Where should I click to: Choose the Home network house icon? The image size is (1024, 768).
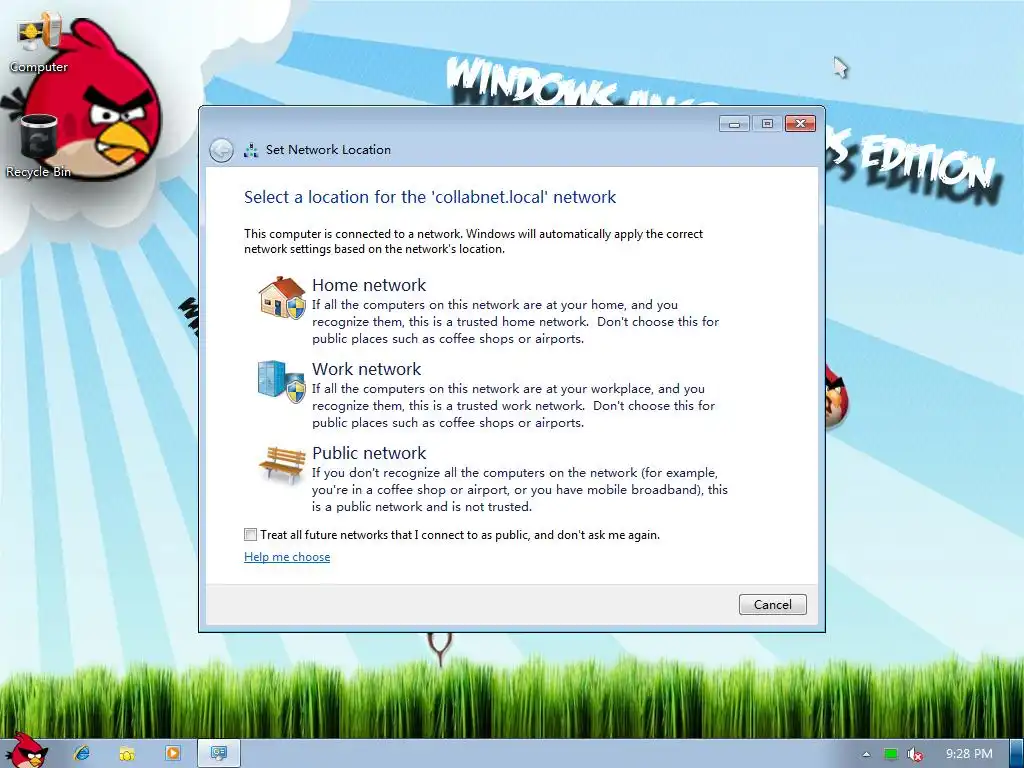282,298
